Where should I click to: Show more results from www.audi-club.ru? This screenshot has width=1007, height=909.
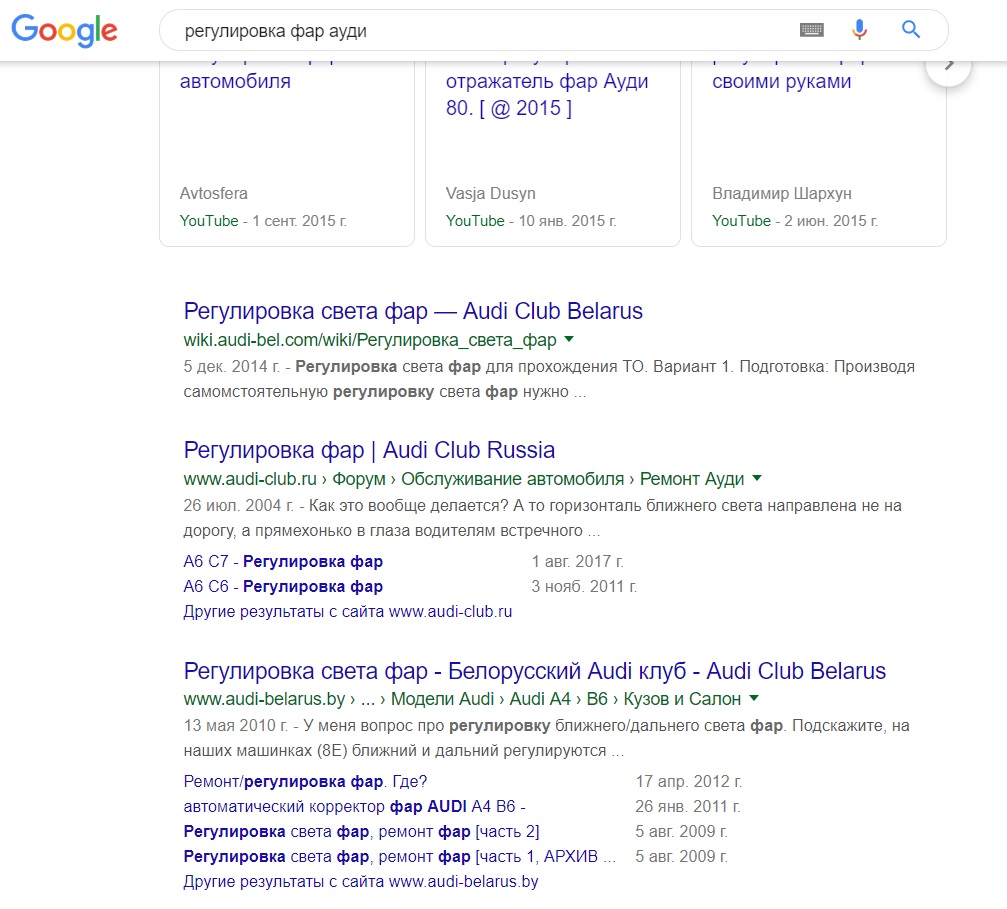tap(347, 611)
